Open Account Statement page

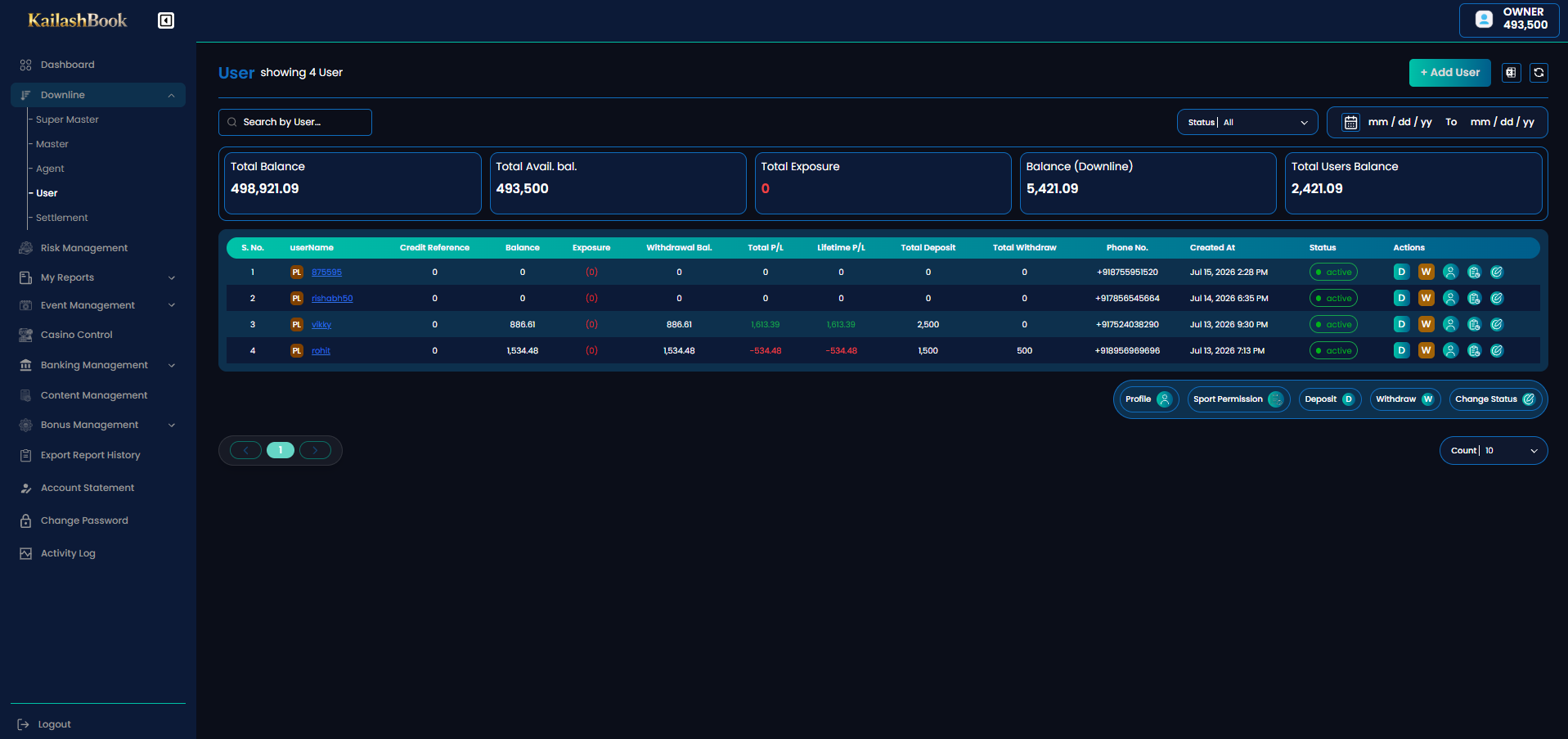pyautogui.click(x=88, y=488)
